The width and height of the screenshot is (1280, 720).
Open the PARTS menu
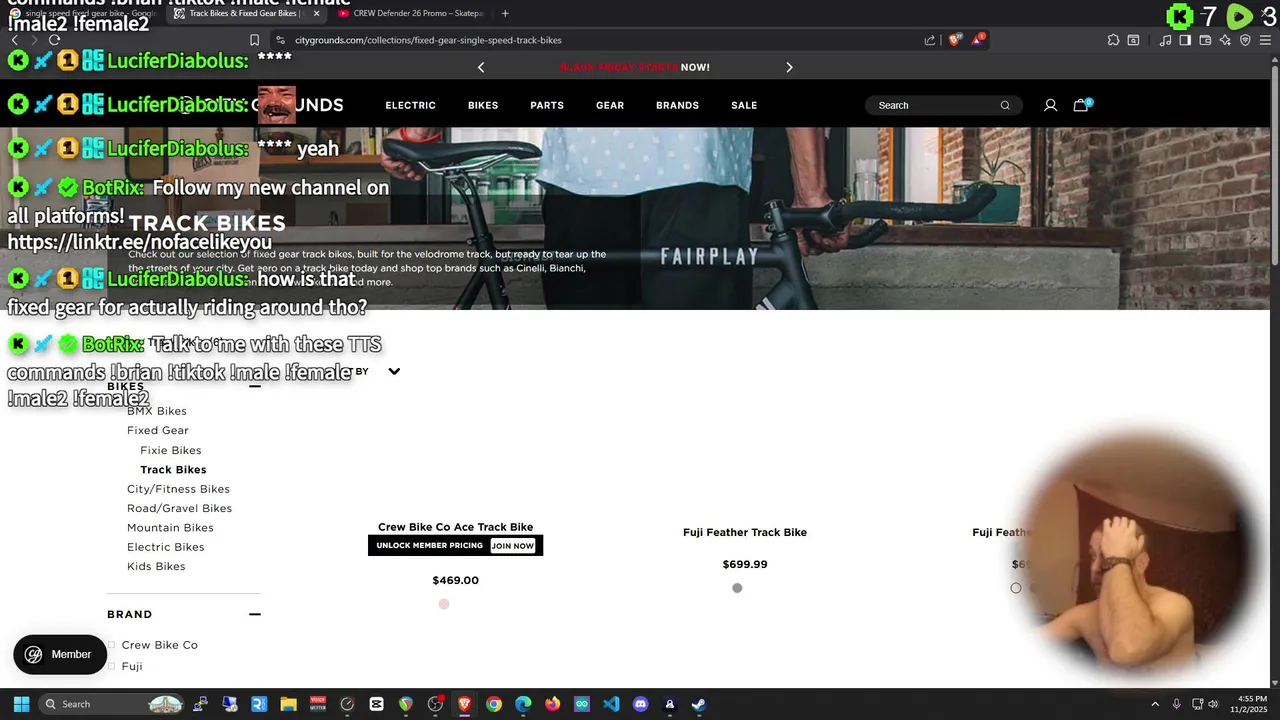coord(547,105)
